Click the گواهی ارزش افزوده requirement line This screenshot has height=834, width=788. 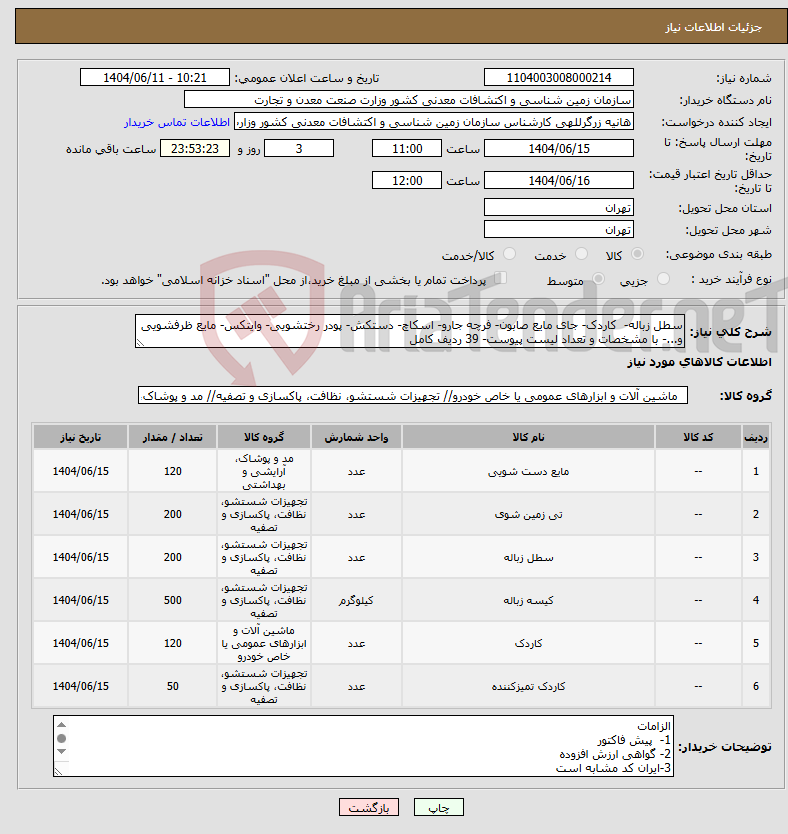pyautogui.click(x=615, y=754)
